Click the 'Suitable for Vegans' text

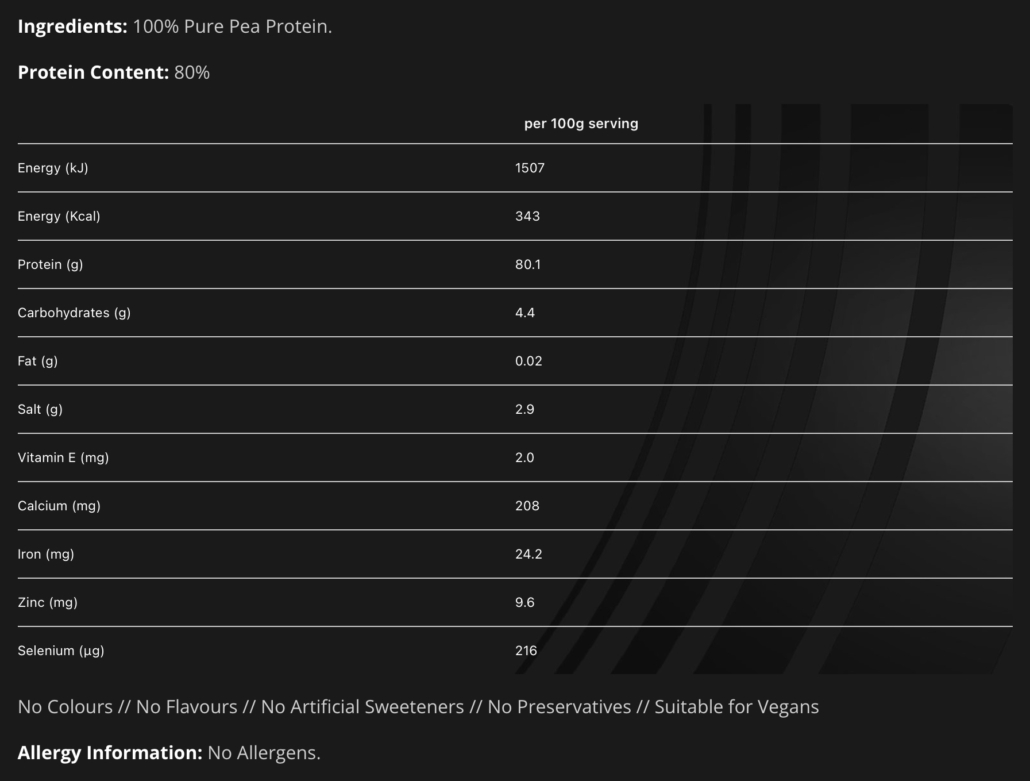[737, 707]
